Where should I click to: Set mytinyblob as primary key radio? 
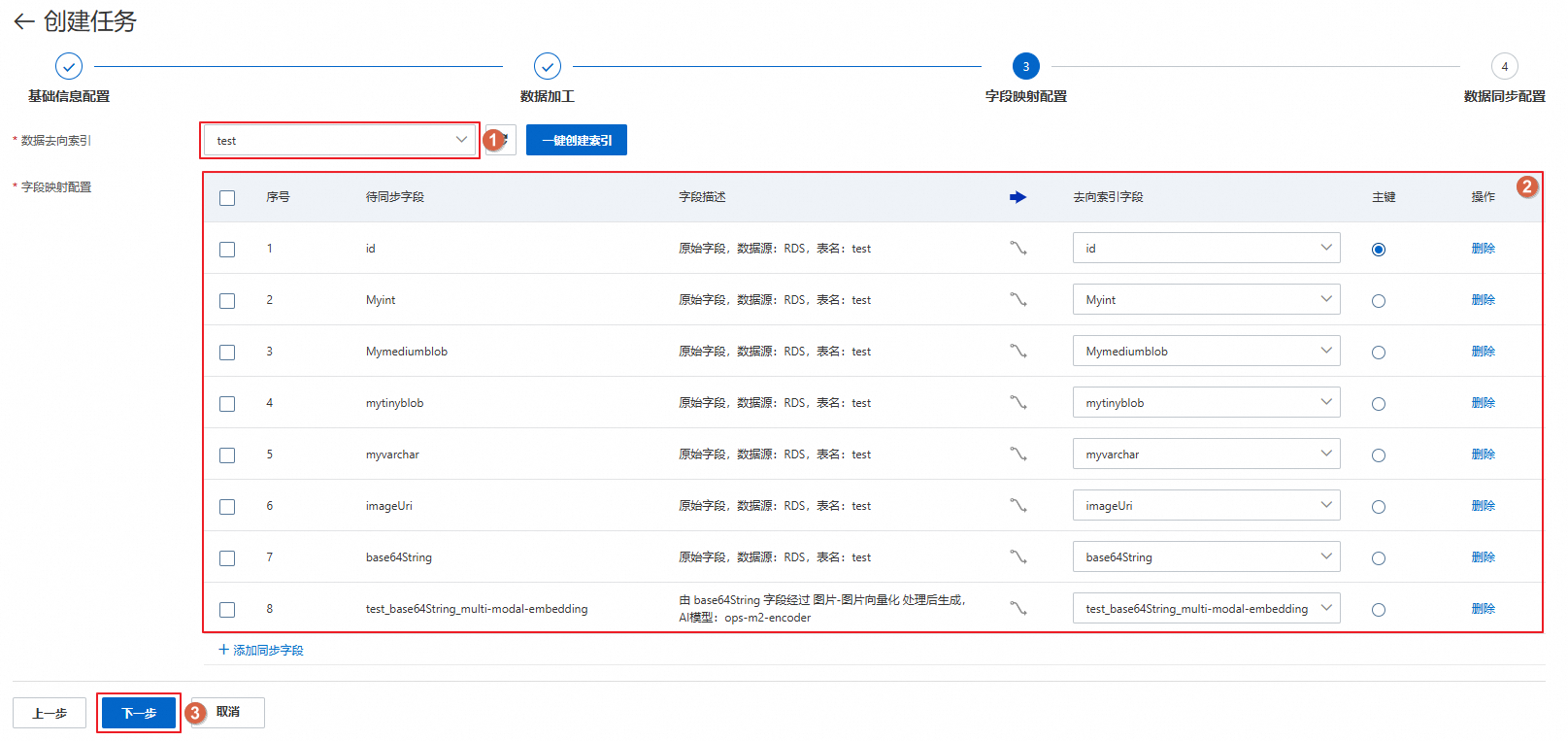click(x=1379, y=404)
